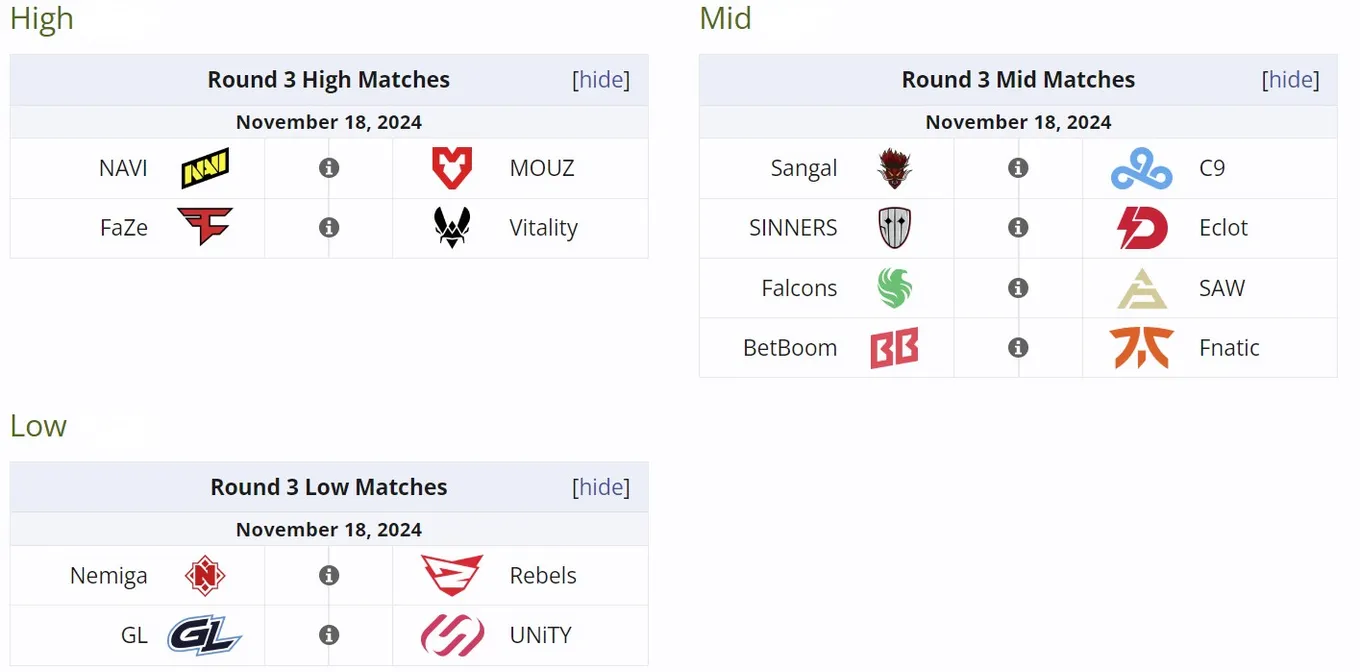Screen dimensions: 1360x672
Task: Click the GL team logo
Action: (205, 635)
